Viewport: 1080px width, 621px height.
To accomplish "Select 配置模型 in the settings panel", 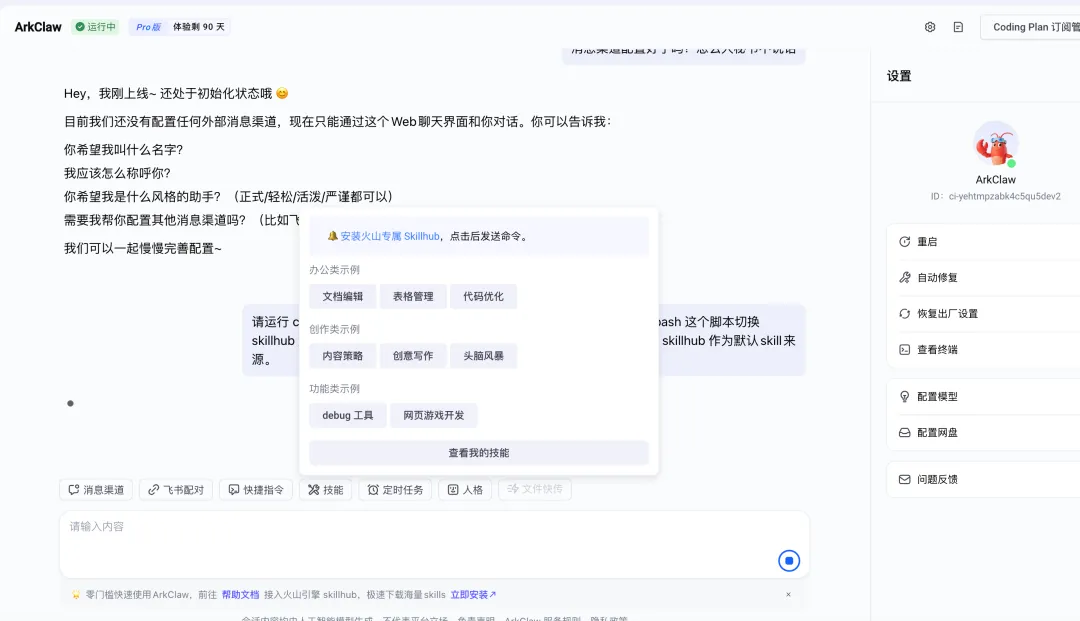I will click(985, 397).
